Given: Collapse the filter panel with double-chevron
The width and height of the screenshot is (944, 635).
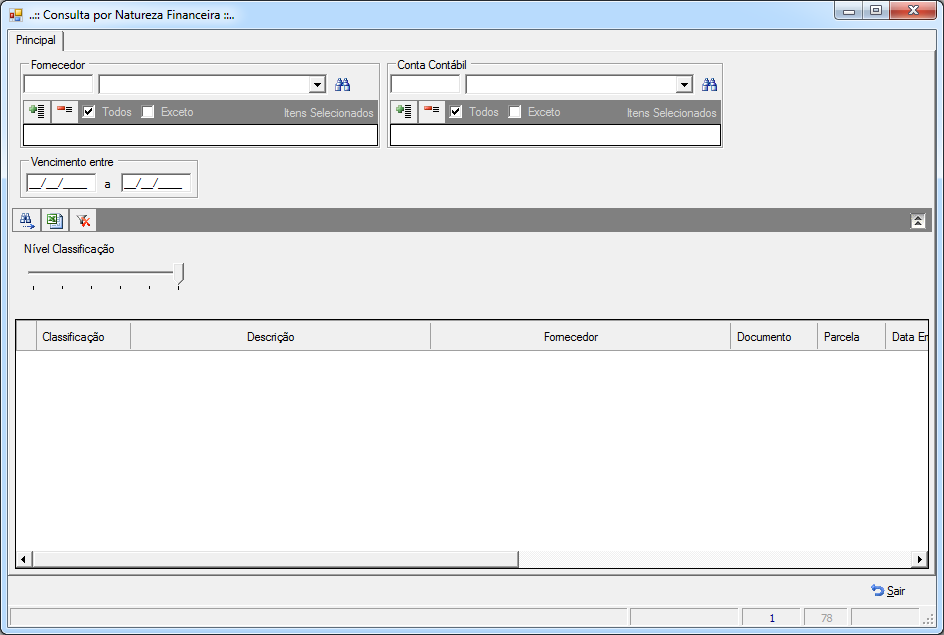Looking at the screenshot, I should (918, 221).
